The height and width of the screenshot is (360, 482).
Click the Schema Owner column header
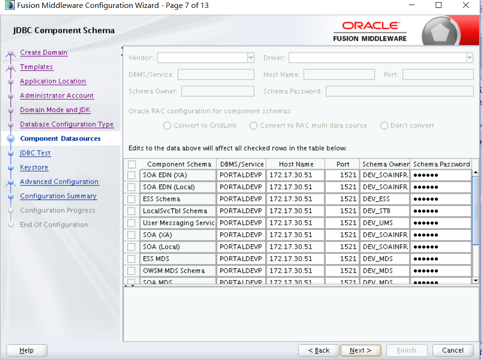(385, 164)
